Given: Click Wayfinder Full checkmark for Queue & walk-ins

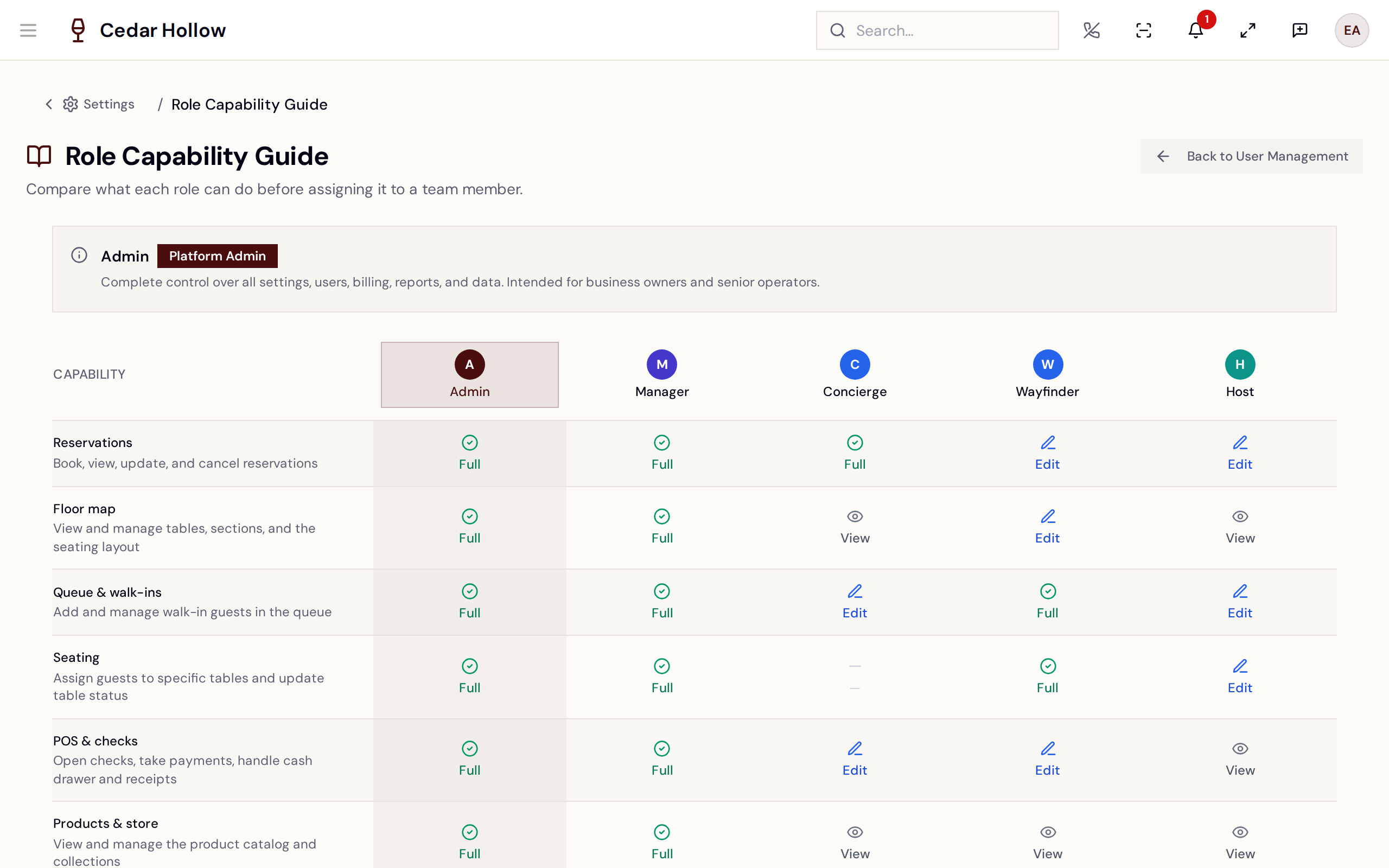Looking at the screenshot, I should pos(1048,591).
